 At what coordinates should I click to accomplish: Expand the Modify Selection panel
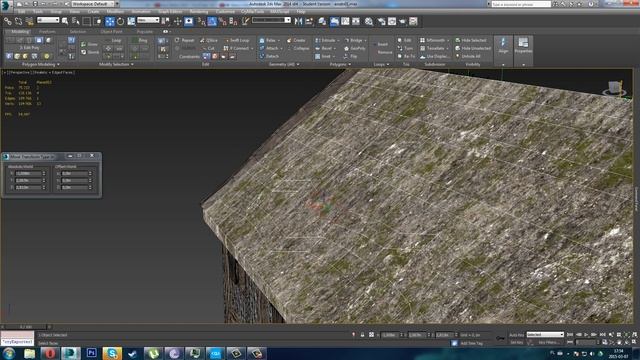coord(116,64)
